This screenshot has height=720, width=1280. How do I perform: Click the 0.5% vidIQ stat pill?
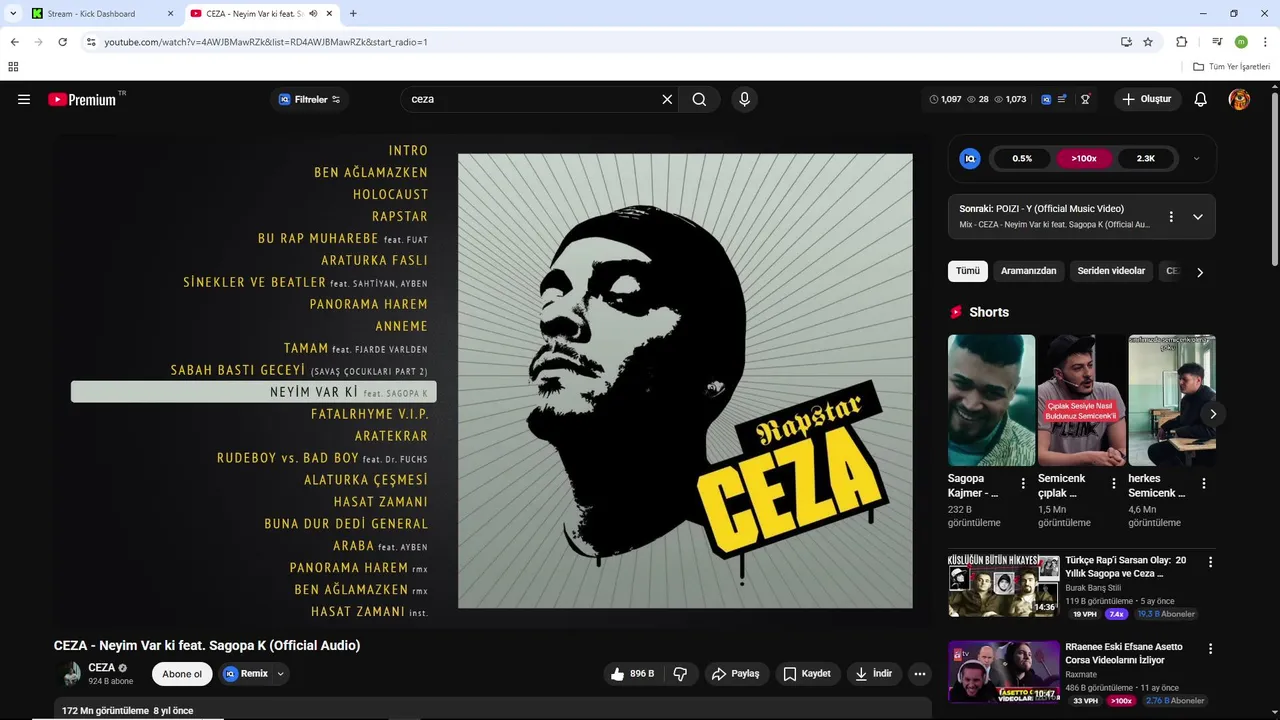point(1022,158)
